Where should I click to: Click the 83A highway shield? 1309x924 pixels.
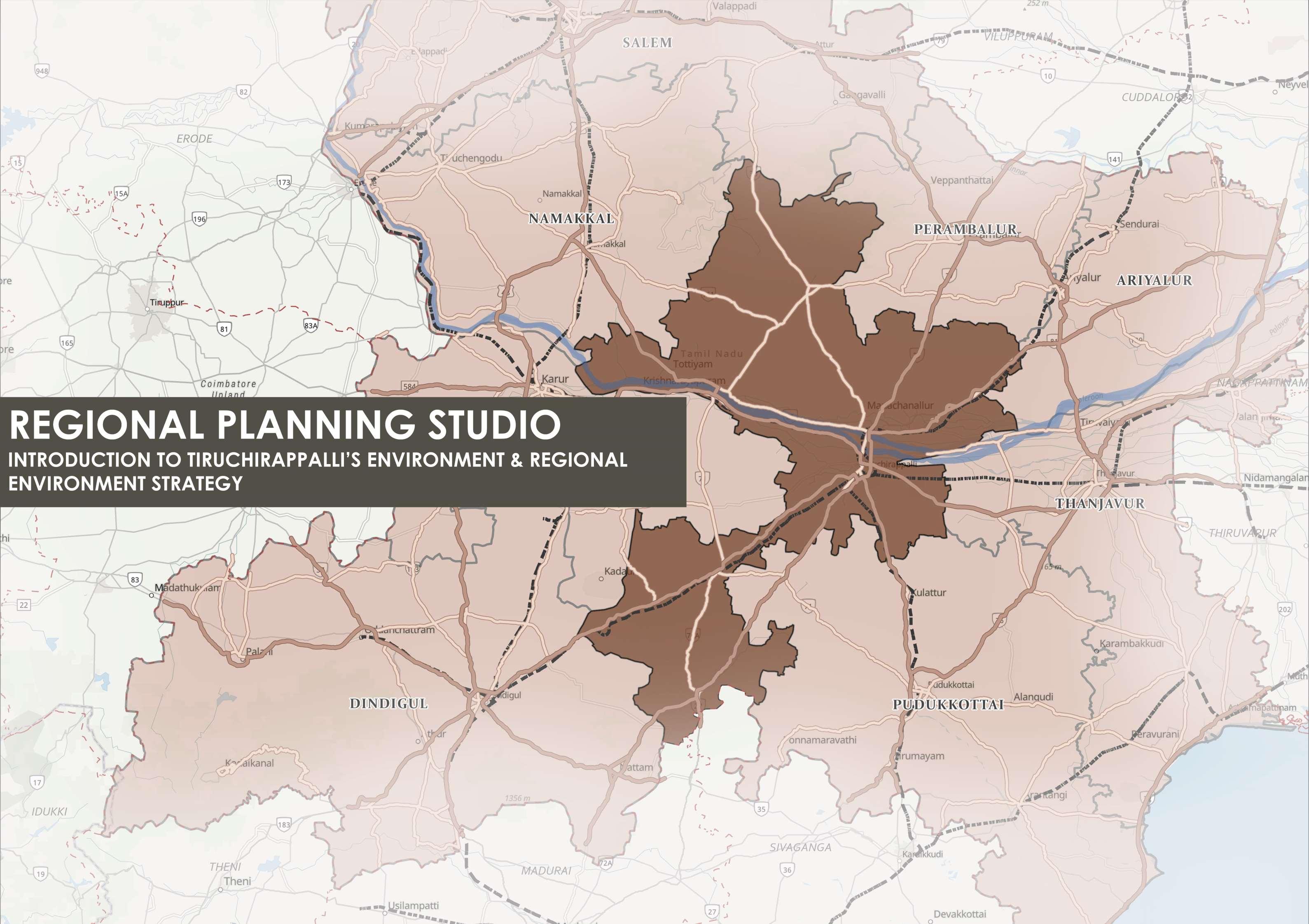click(310, 325)
